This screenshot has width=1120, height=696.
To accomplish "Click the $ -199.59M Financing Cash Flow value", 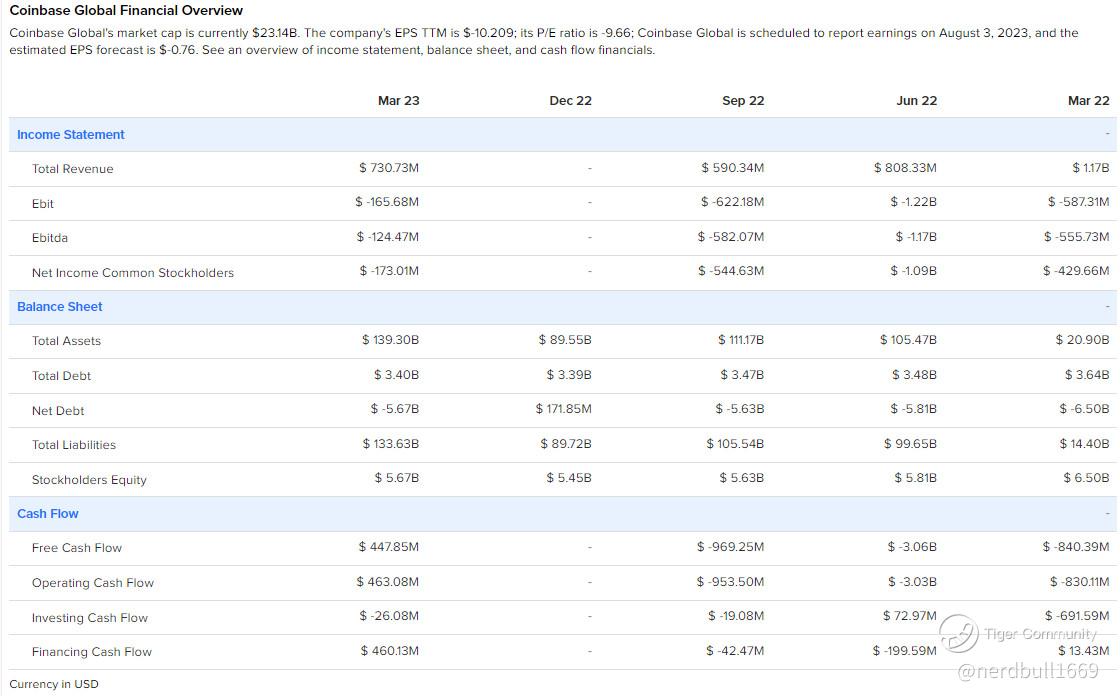I will 904,651.
